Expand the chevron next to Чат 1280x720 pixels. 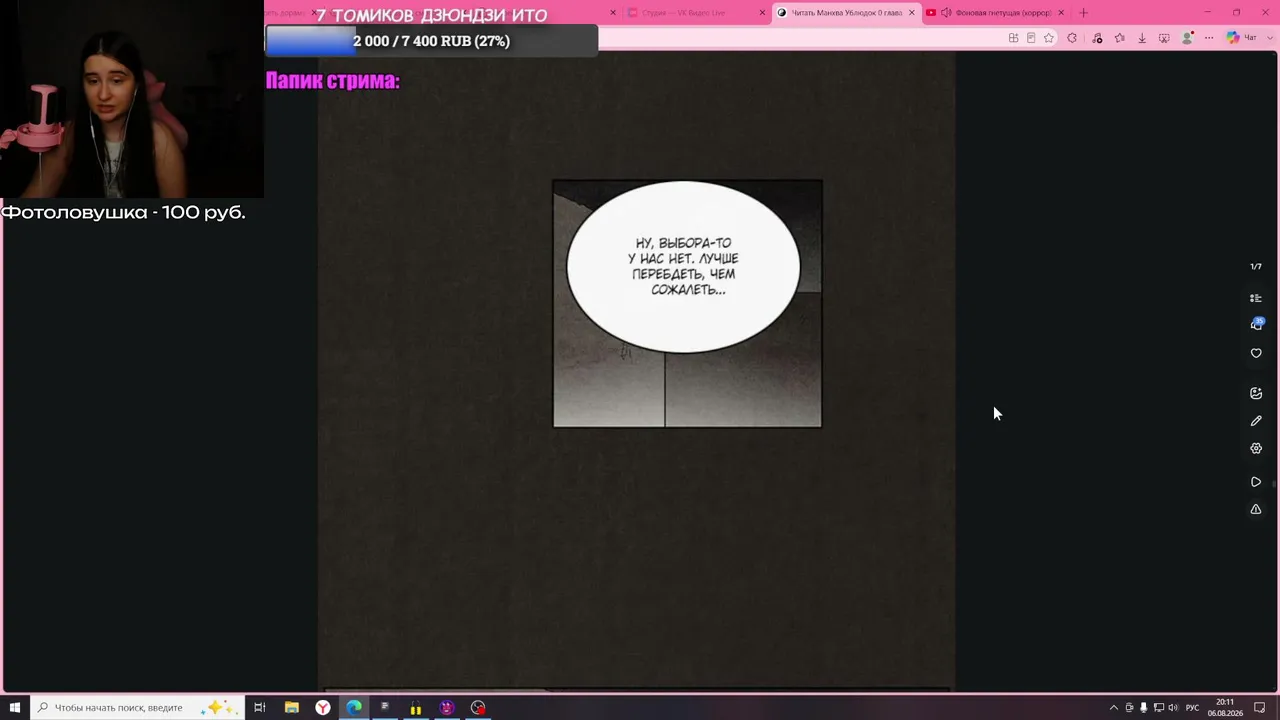click(x=1270, y=38)
